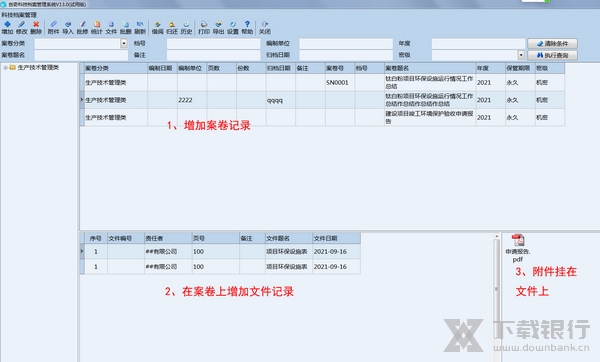Sort file list by 文件编号 header
The image size is (600, 362).
pos(126,238)
